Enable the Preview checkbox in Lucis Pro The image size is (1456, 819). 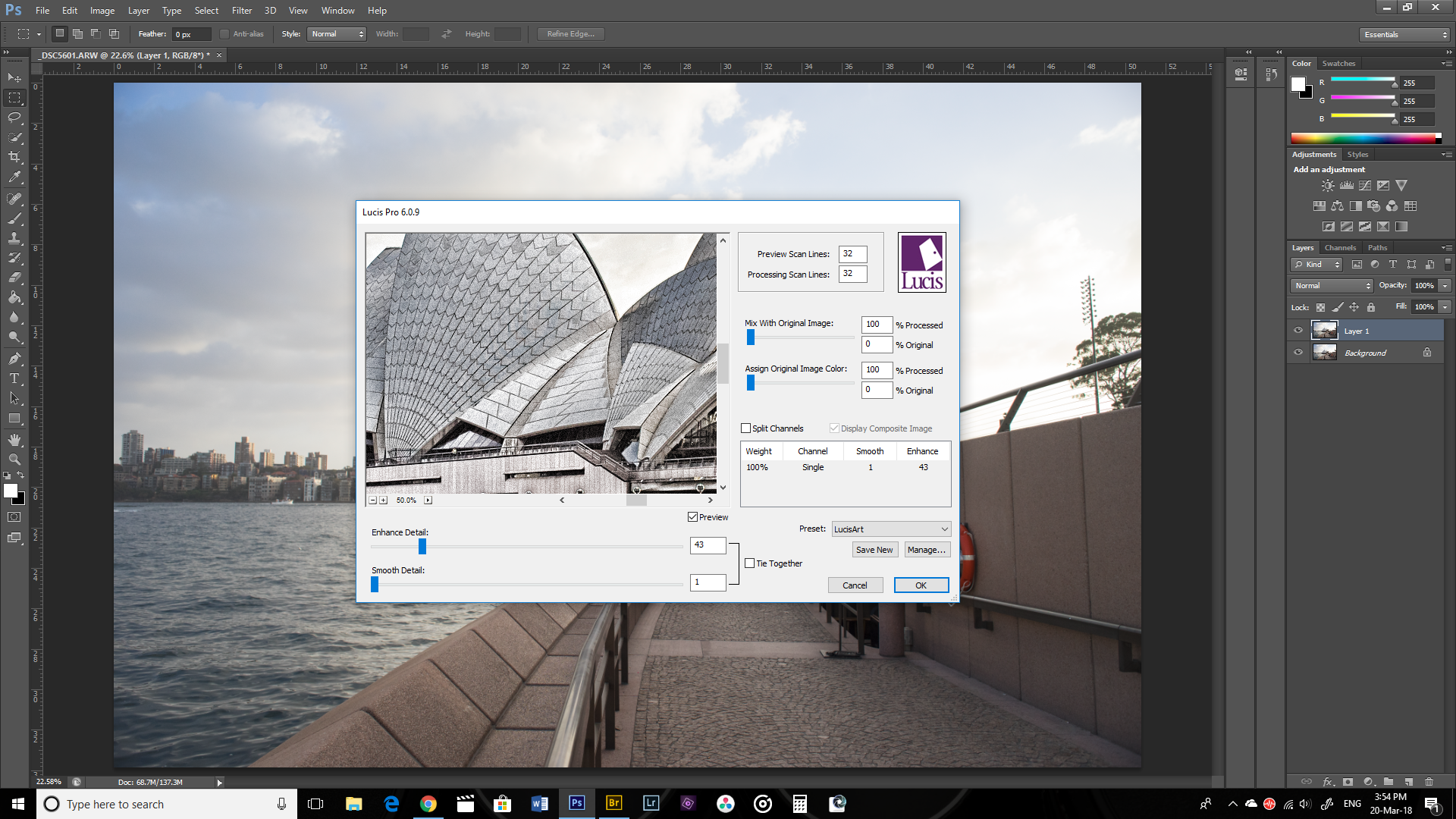(x=693, y=517)
